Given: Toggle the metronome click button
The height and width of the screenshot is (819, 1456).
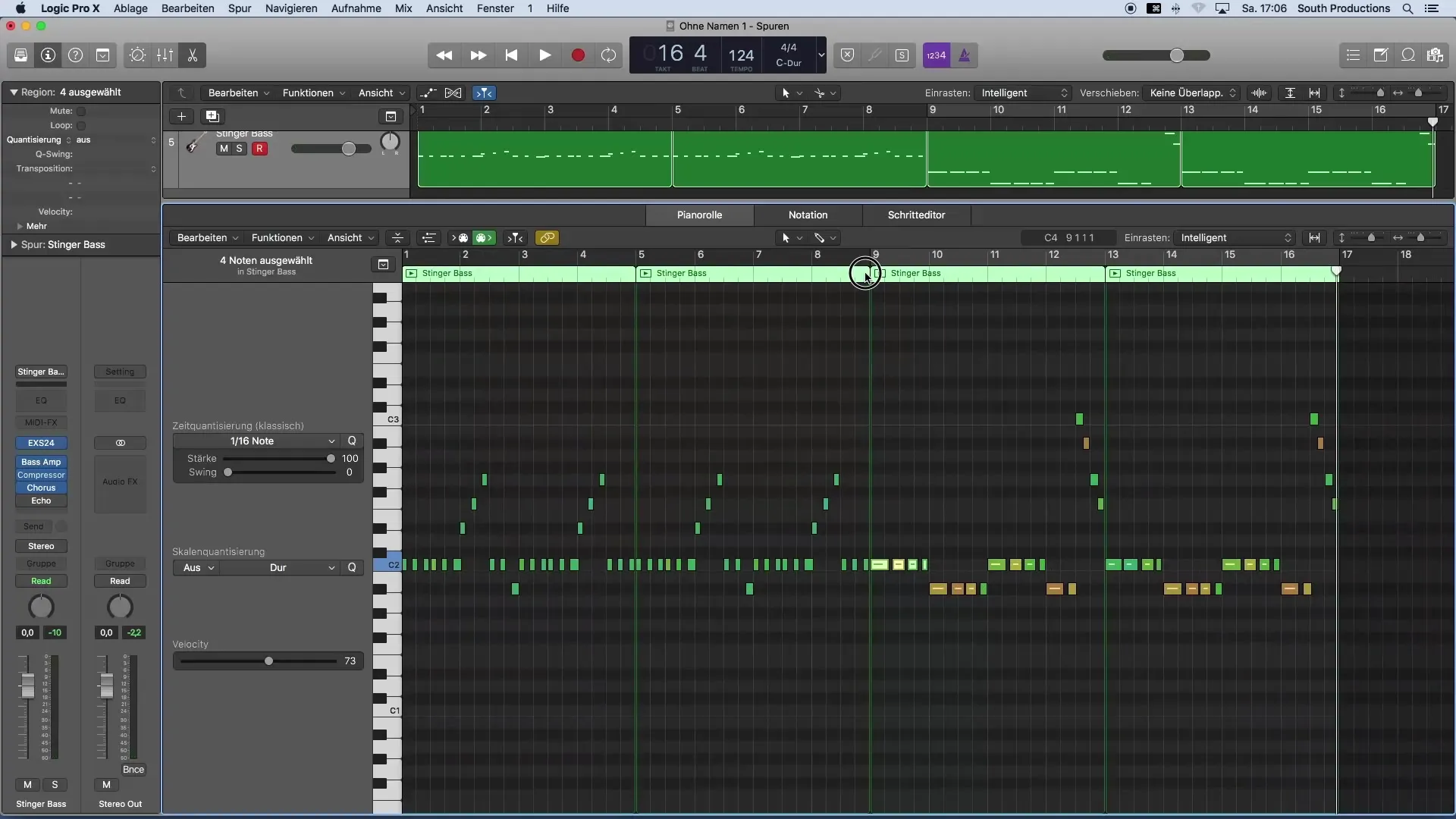Looking at the screenshot, I should coord(964,55).
